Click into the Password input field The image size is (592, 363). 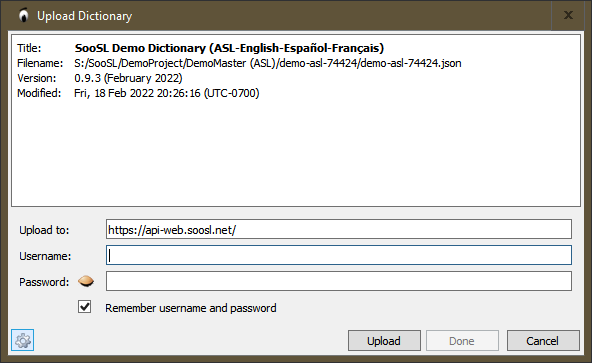[339, 281]
